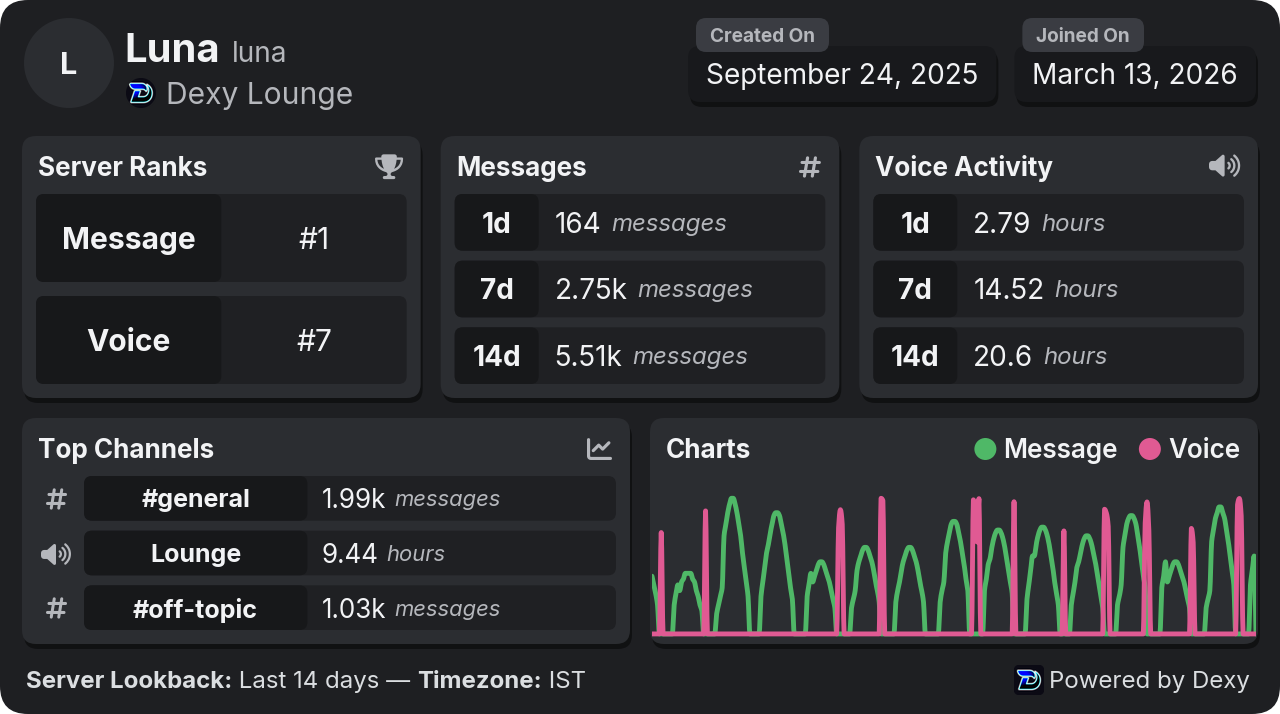The width and height of the screenshot is (1280, 714).
Task: Click the Server Lookback label in the footer
Action: [129, 680]
